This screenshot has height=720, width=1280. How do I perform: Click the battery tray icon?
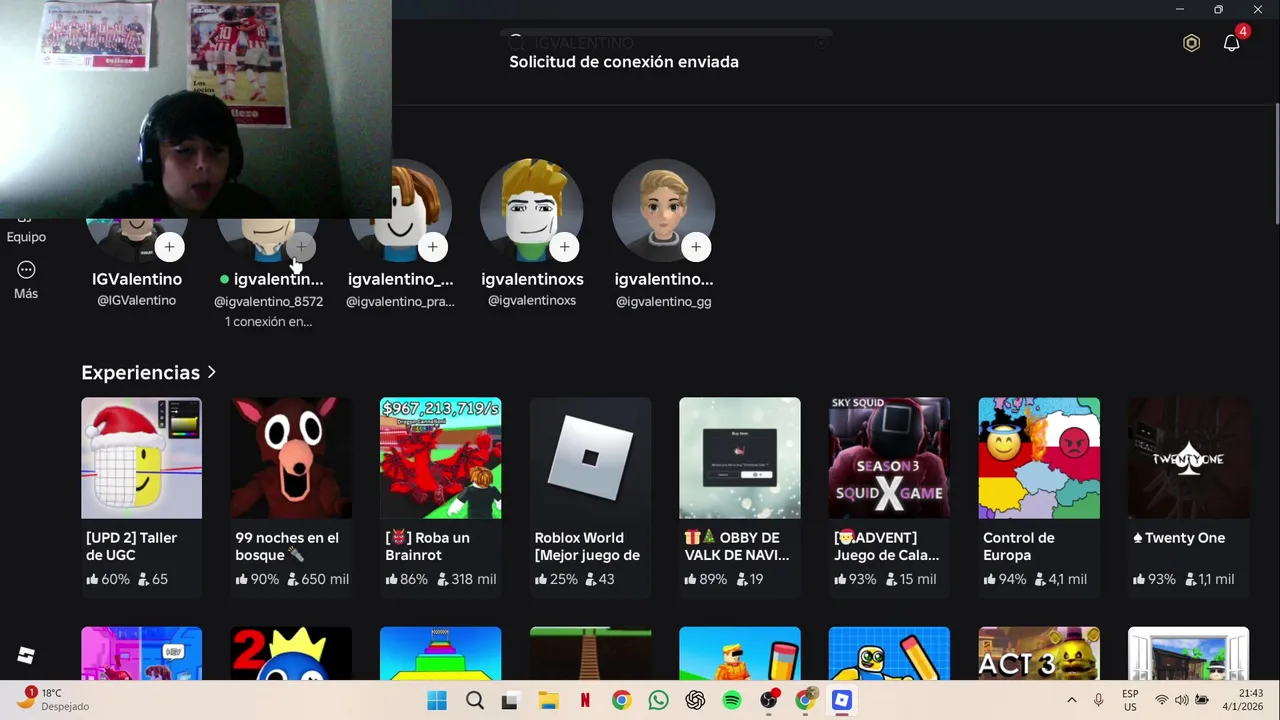1202,700
